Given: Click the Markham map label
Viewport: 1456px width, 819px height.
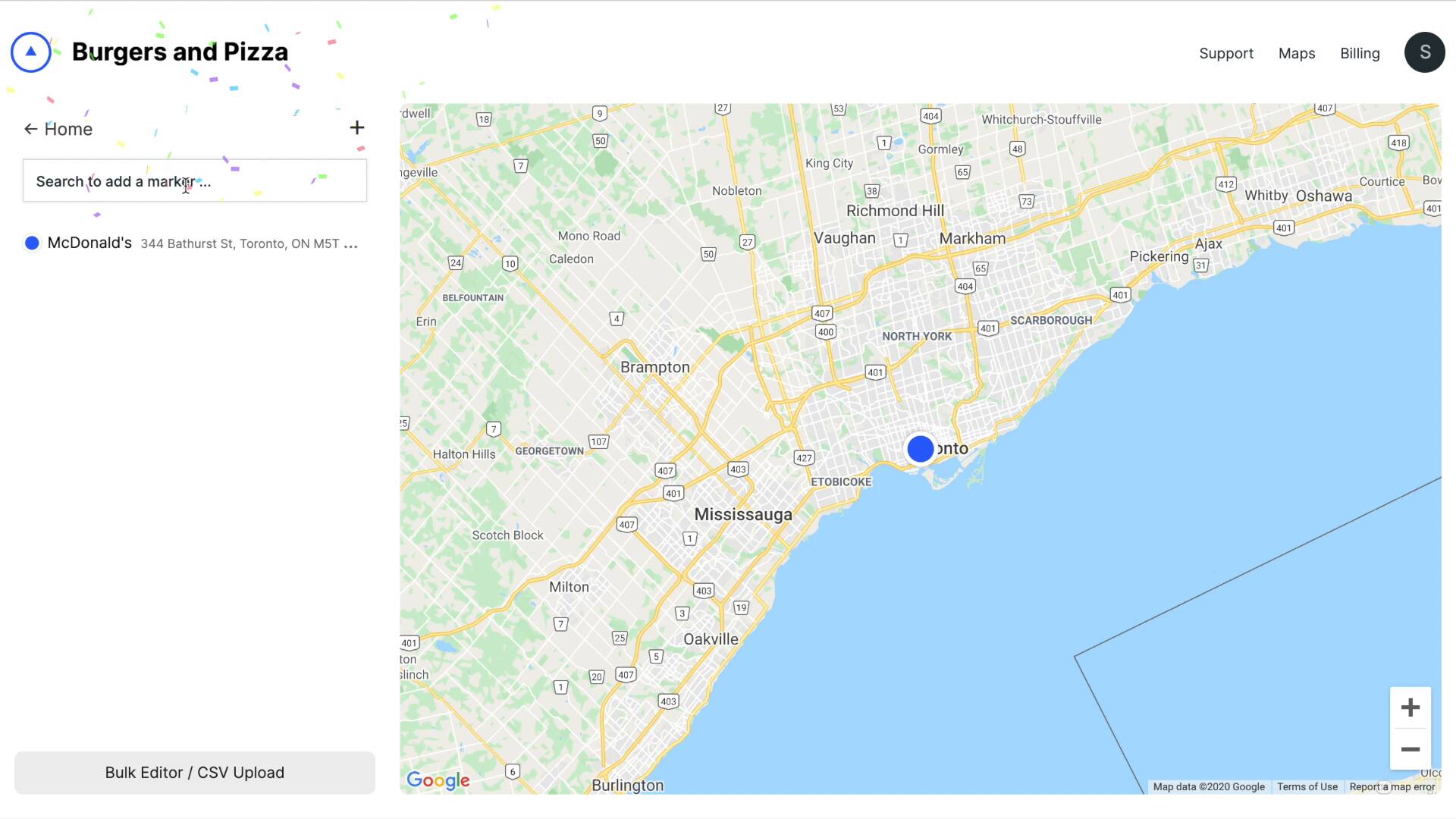Looking at the screenshot, I should pyautogui.click(x=972, y=238).
